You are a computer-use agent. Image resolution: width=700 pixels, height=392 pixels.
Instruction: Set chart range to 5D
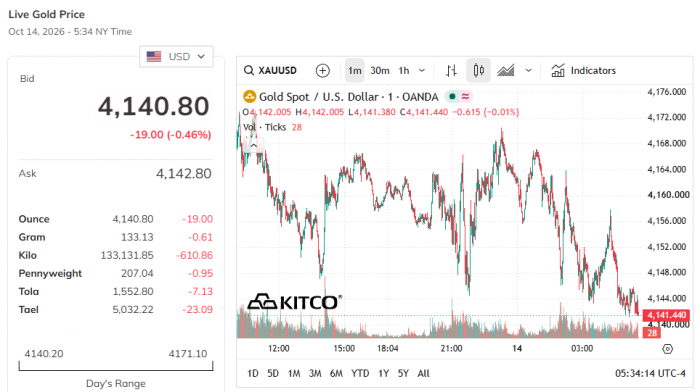(x=273, y=373)
